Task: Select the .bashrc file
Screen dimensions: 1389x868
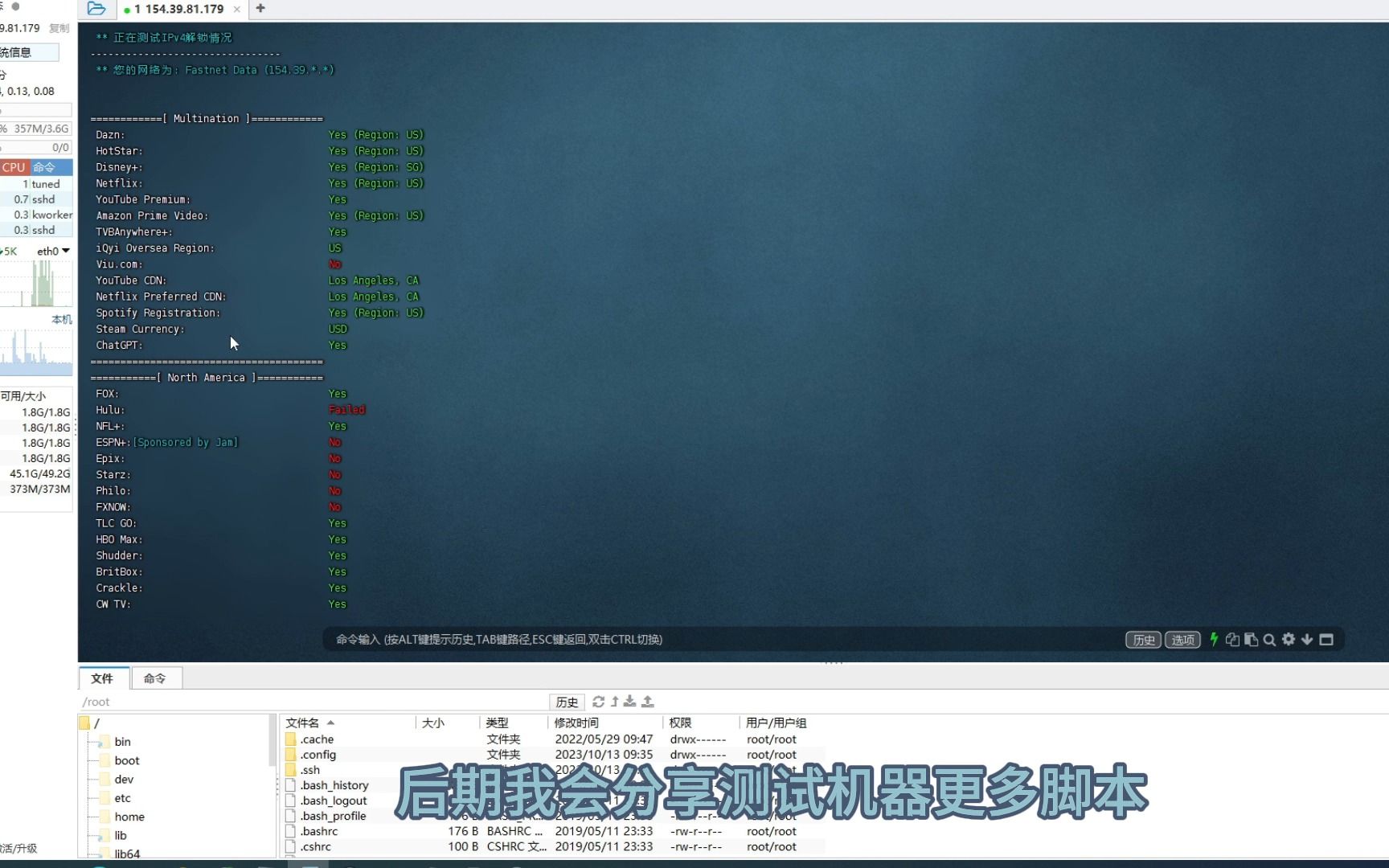Action: [554, 831]
